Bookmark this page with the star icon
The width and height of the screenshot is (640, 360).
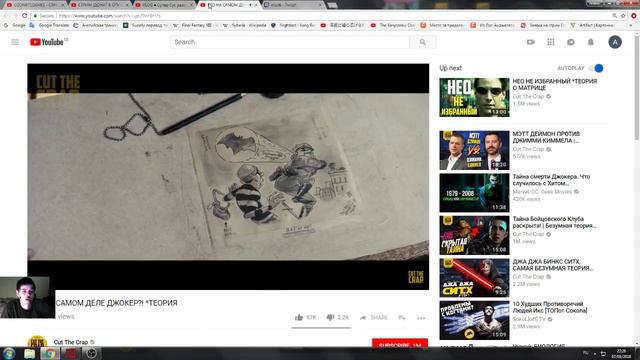(x=623, y=16)
